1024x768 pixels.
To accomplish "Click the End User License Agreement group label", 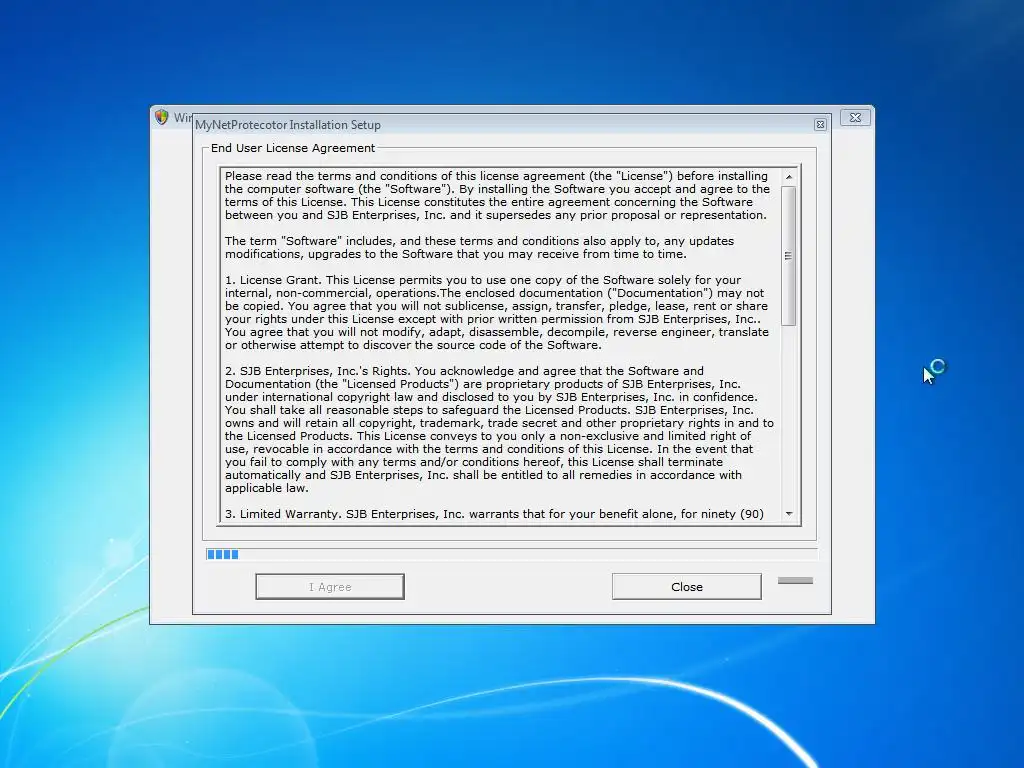I will (293, 148).
